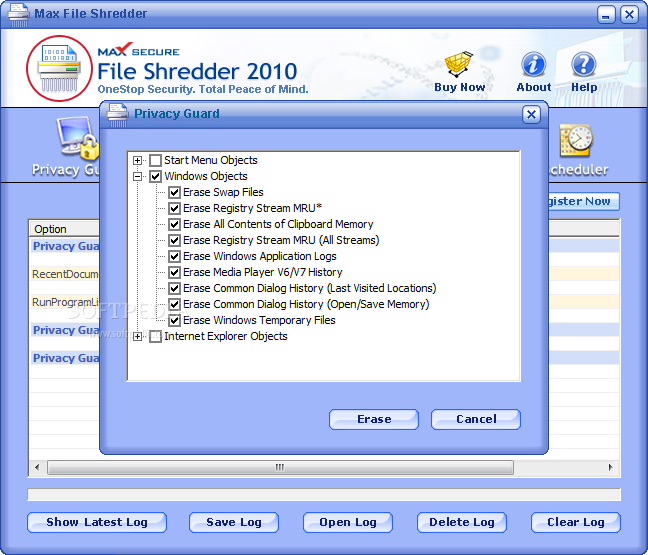
Task: Click the horizontal scrollbar thumb in log list
Action: [280, 467]
